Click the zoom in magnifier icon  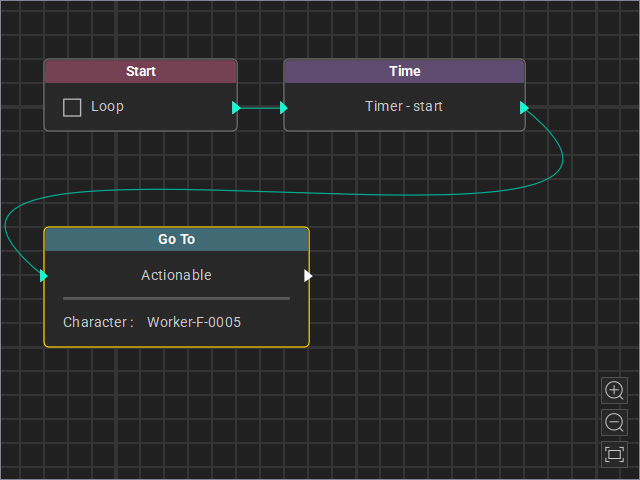614,391
